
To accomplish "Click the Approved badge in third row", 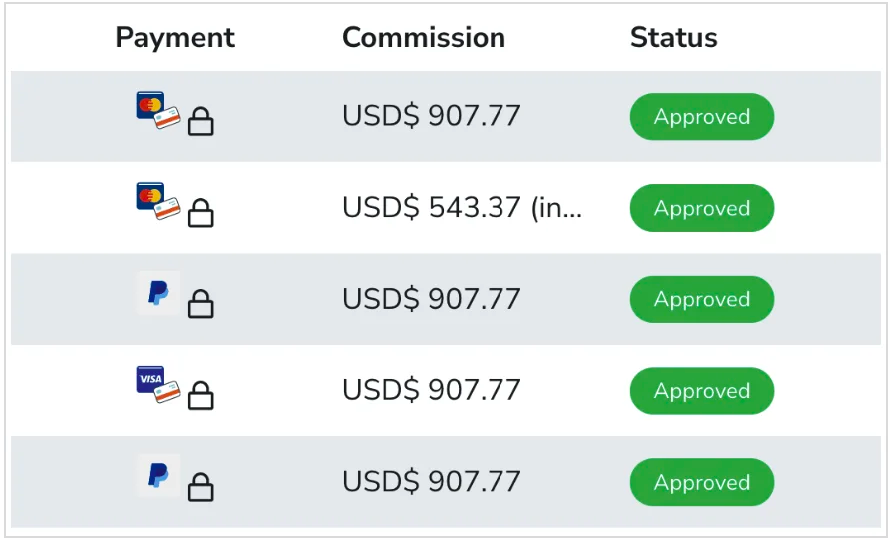I will [x=701, y=299].
